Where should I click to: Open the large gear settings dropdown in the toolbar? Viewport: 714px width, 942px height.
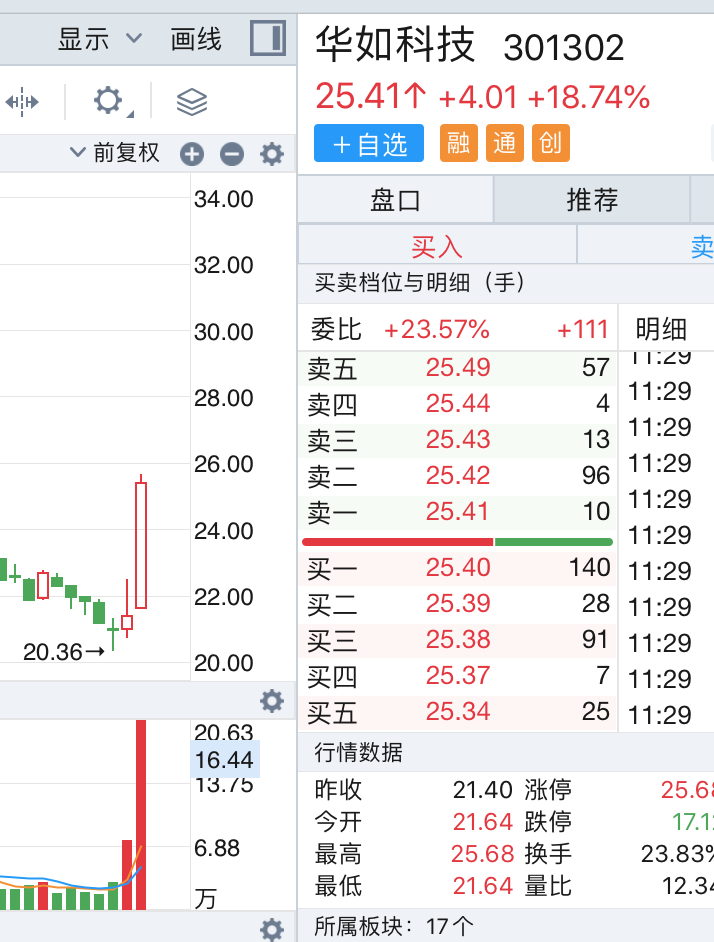coord(110,101)
